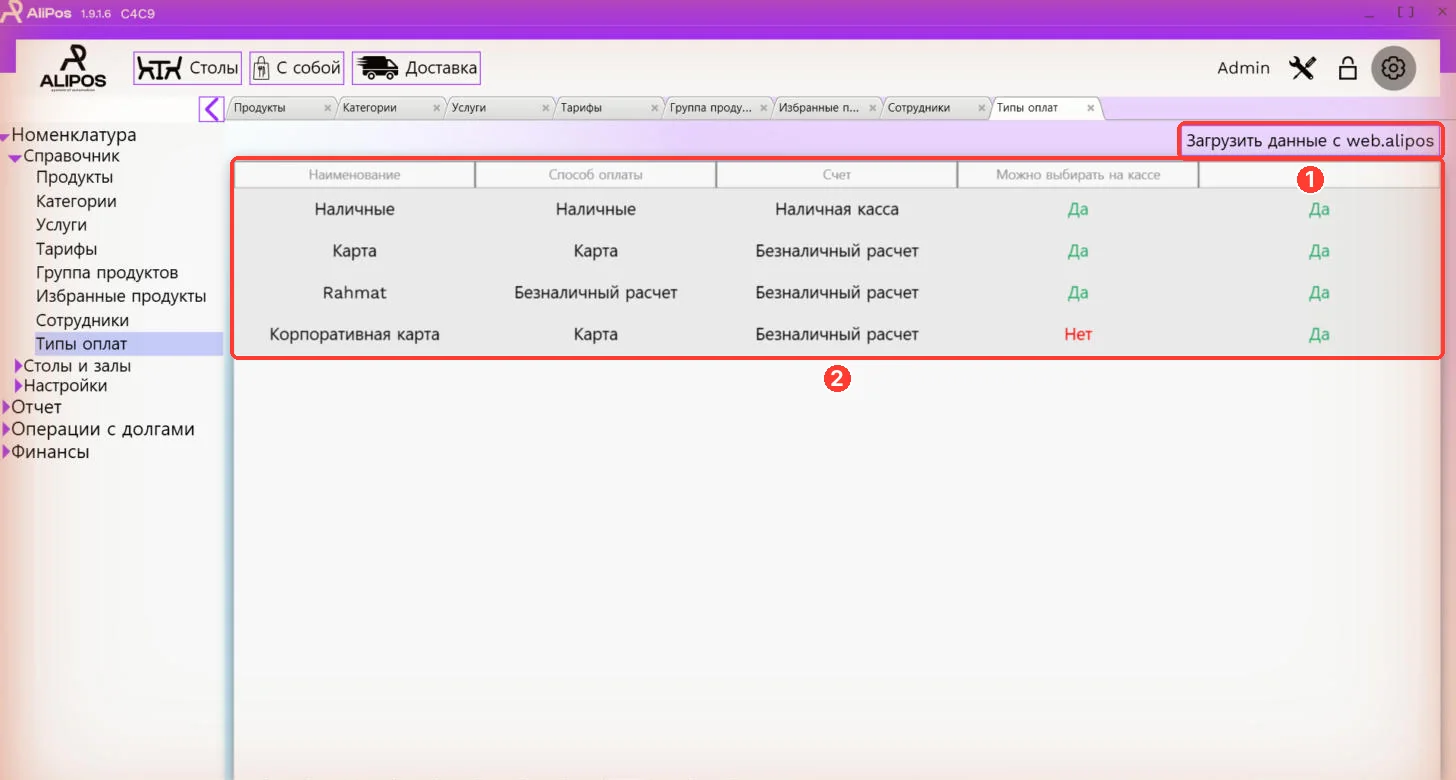
Task: Expand the Отчет section
Action: point(6,408)
